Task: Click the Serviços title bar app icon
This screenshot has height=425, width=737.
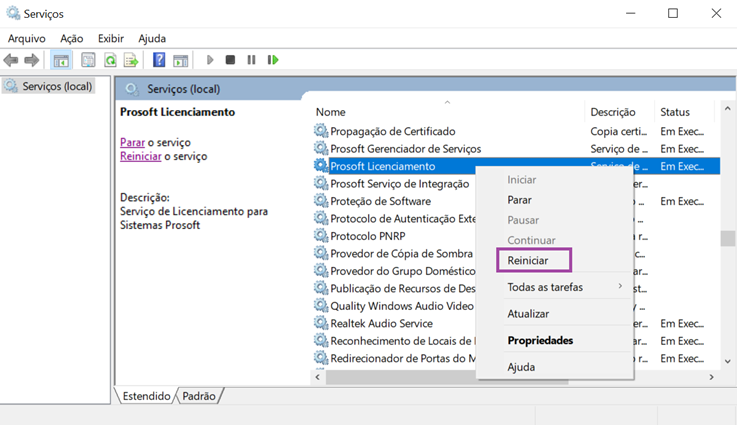Action: click(x=13, y=13)
